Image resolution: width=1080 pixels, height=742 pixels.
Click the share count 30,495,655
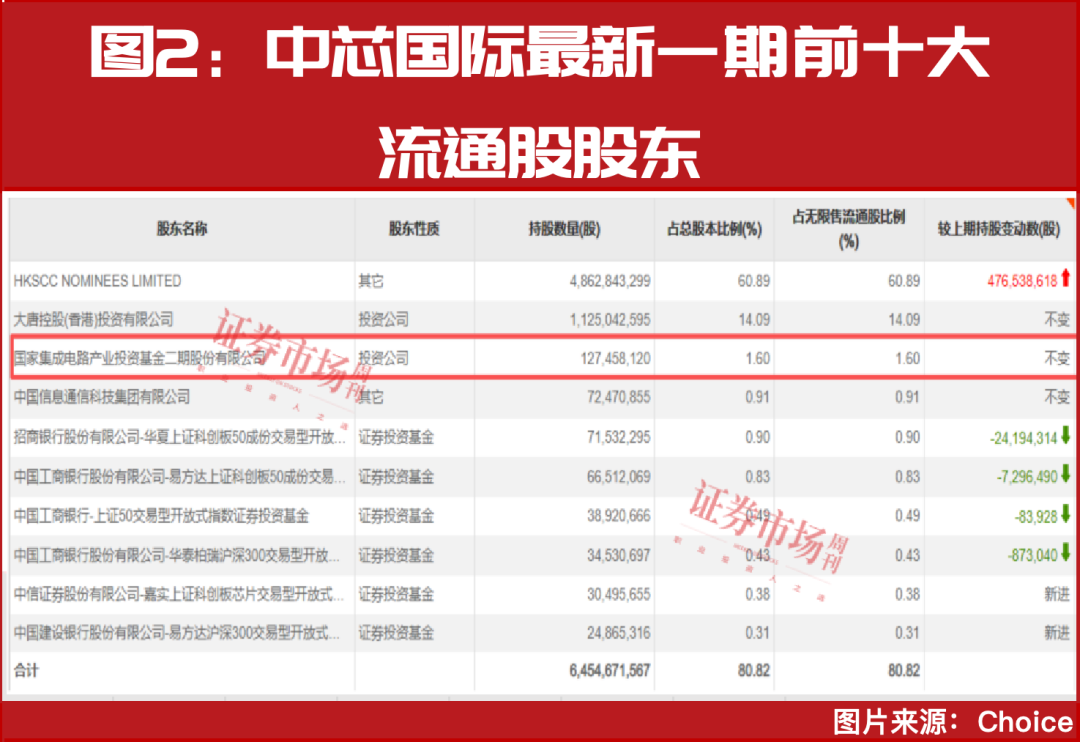coord(619,594)
